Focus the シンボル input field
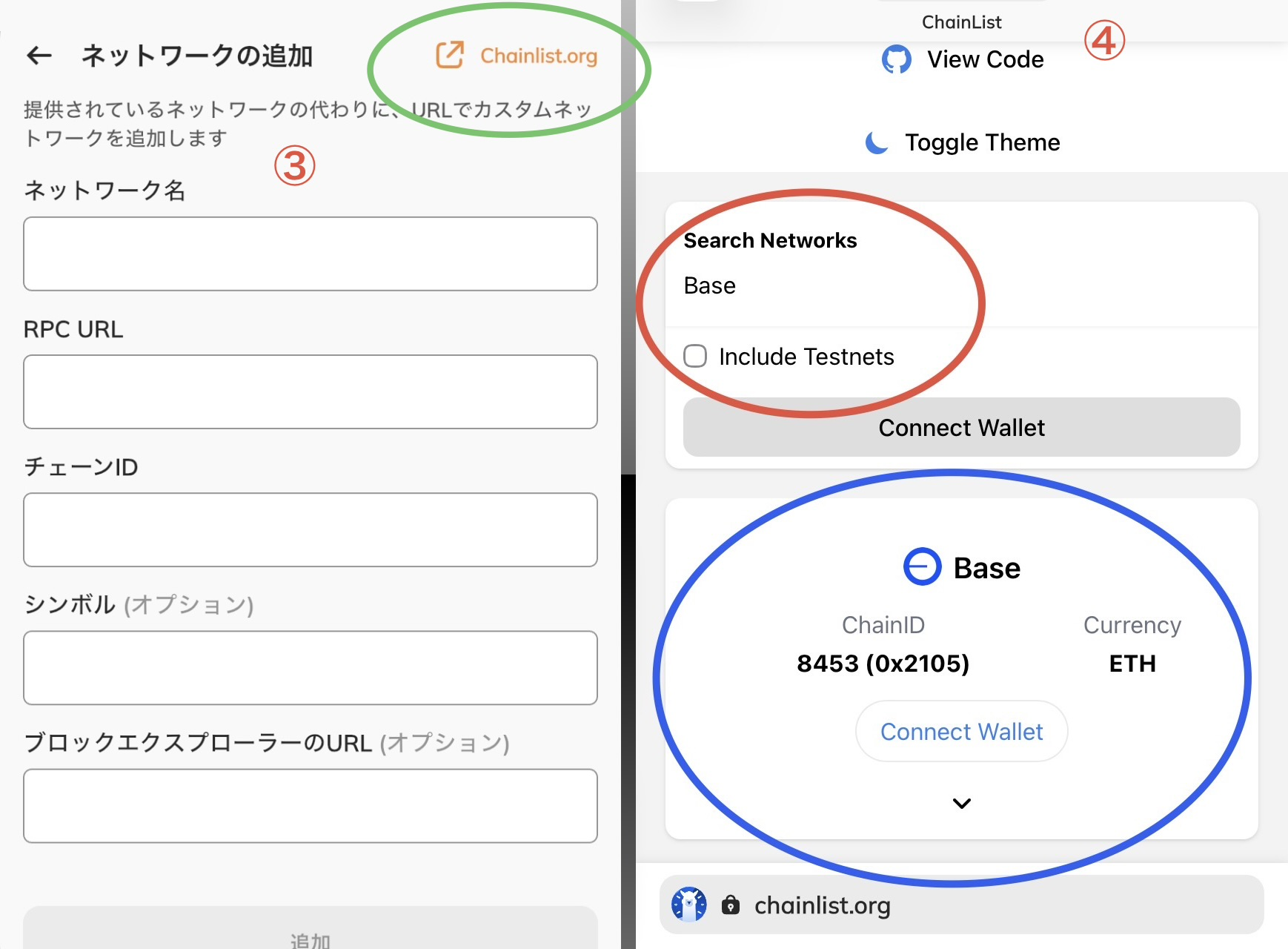 coord(311,667)
